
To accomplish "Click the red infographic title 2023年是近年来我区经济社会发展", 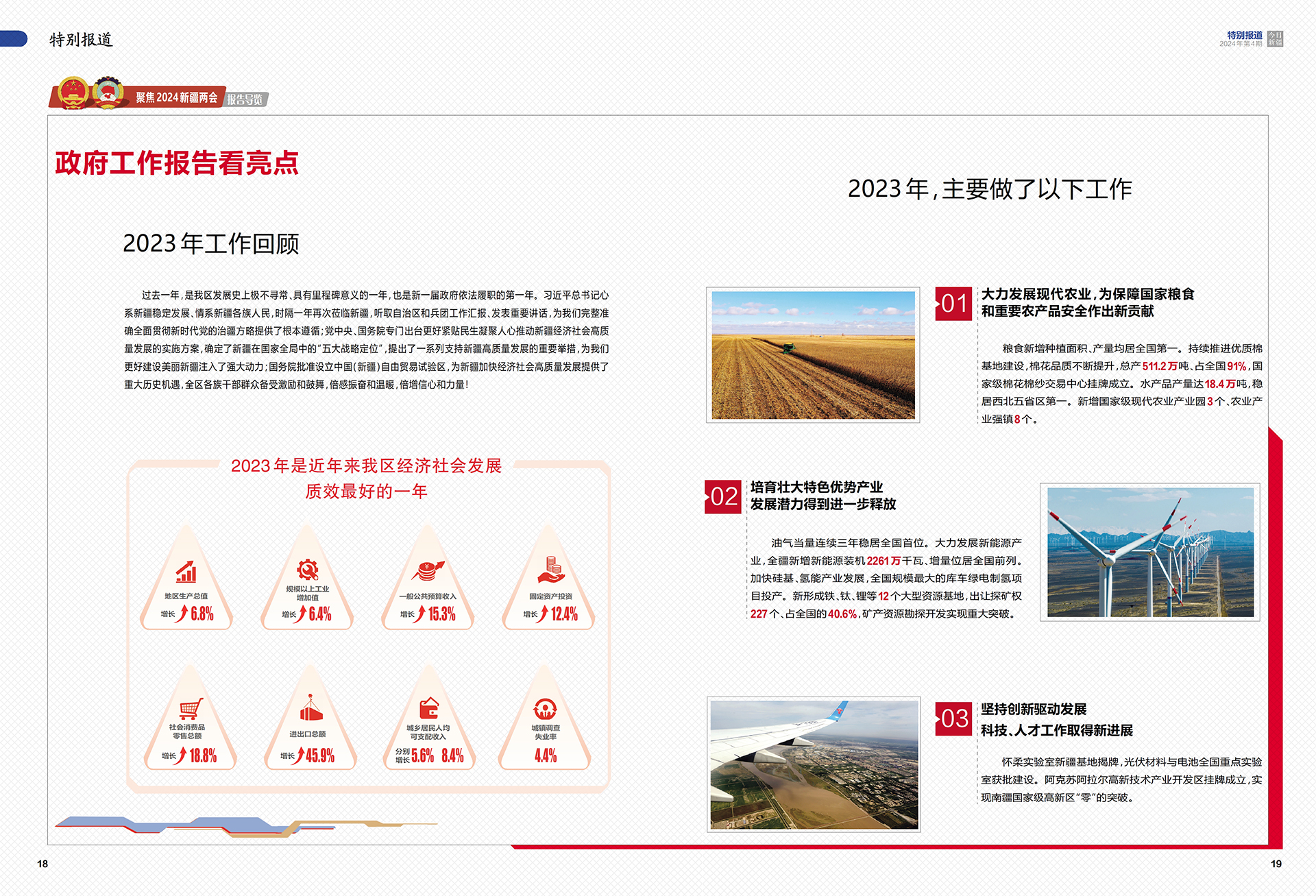I will pos(367,466).
